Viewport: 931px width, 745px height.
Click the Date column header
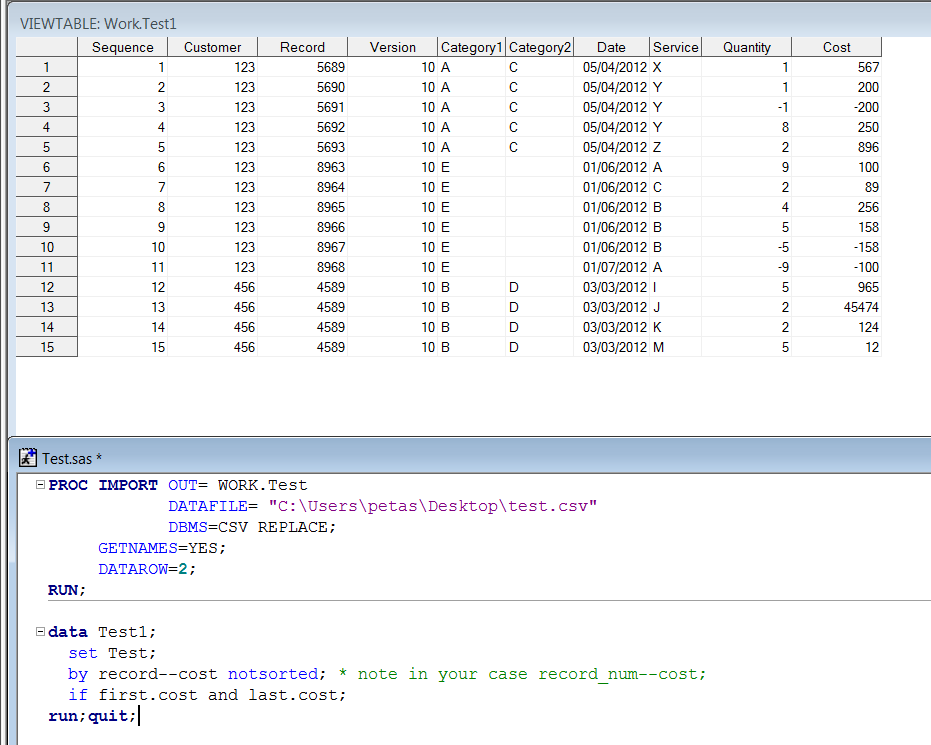[611, 47]
